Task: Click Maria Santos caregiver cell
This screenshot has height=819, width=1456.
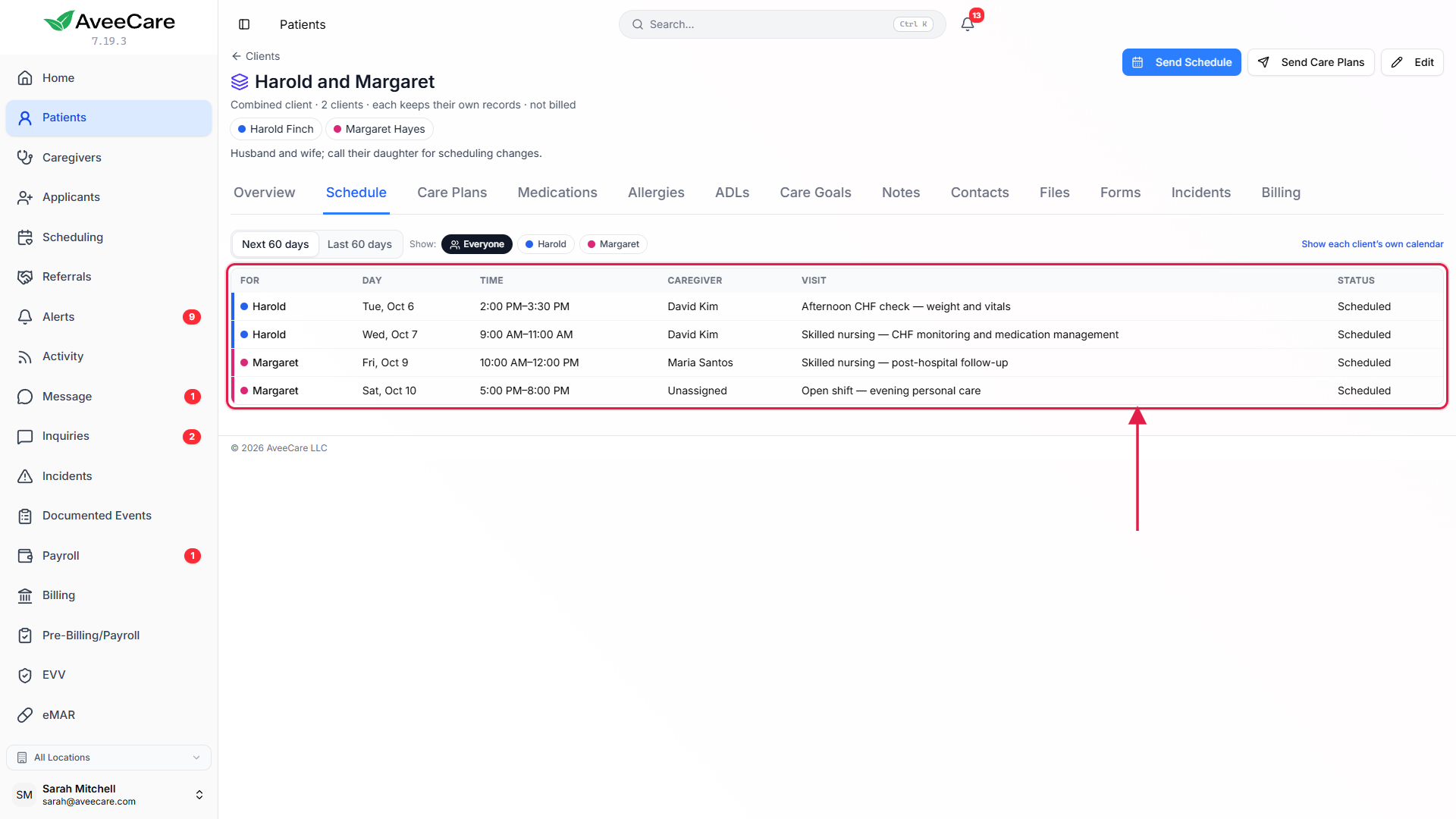Action: tap(700, 362)
